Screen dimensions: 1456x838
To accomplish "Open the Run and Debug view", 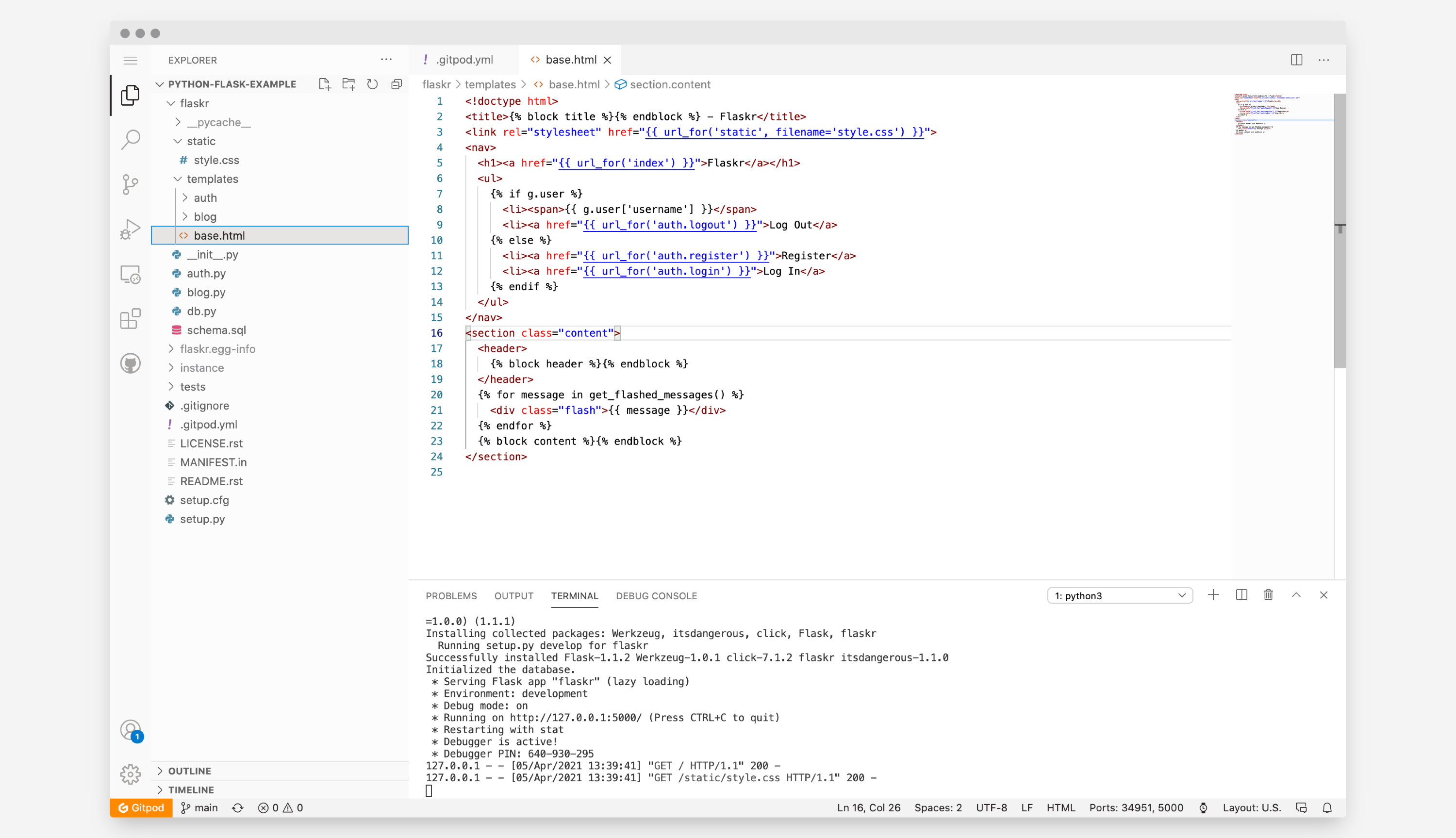I will coord(131,229).
